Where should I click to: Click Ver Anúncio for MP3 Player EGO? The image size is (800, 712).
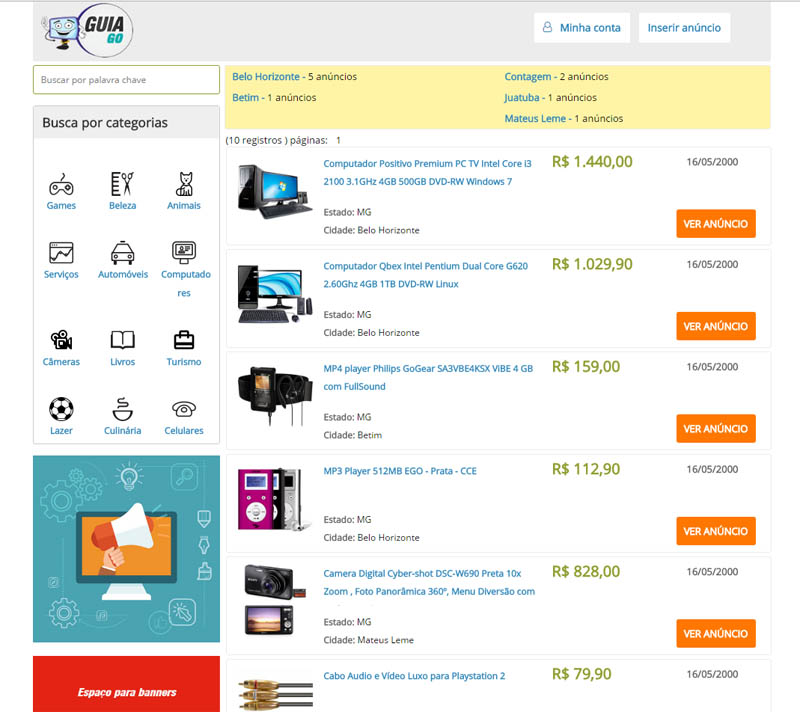pyautogui.click(x=716, y=531)
